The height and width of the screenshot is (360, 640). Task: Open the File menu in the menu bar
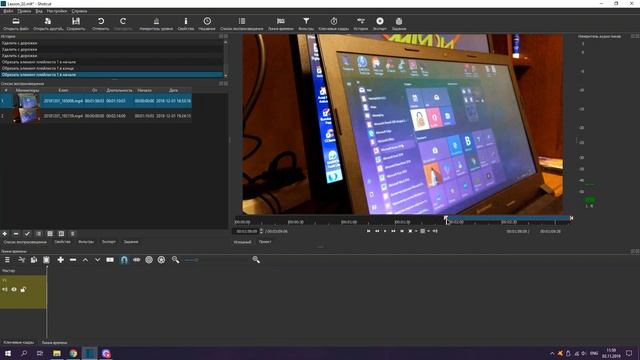click(x=8, y=11)
